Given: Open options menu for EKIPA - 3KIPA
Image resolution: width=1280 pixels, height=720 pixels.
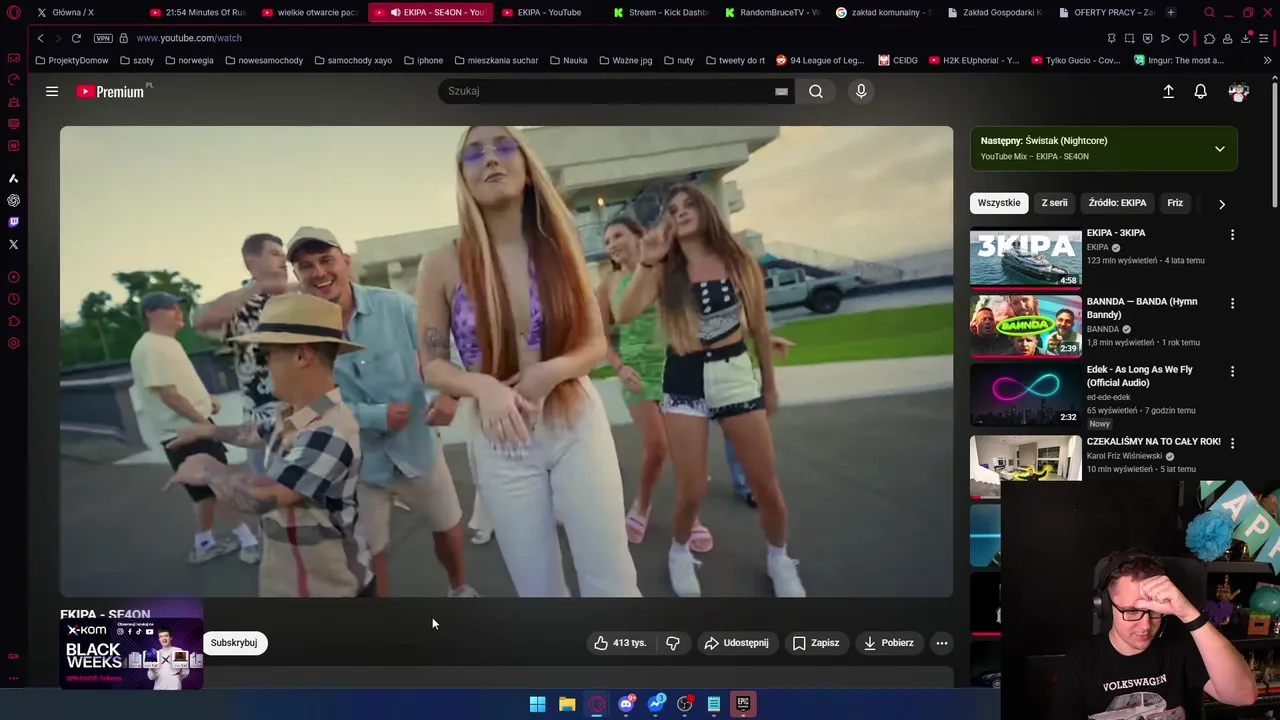Looking at the screenshot, I should click(x=1232, y=234).
